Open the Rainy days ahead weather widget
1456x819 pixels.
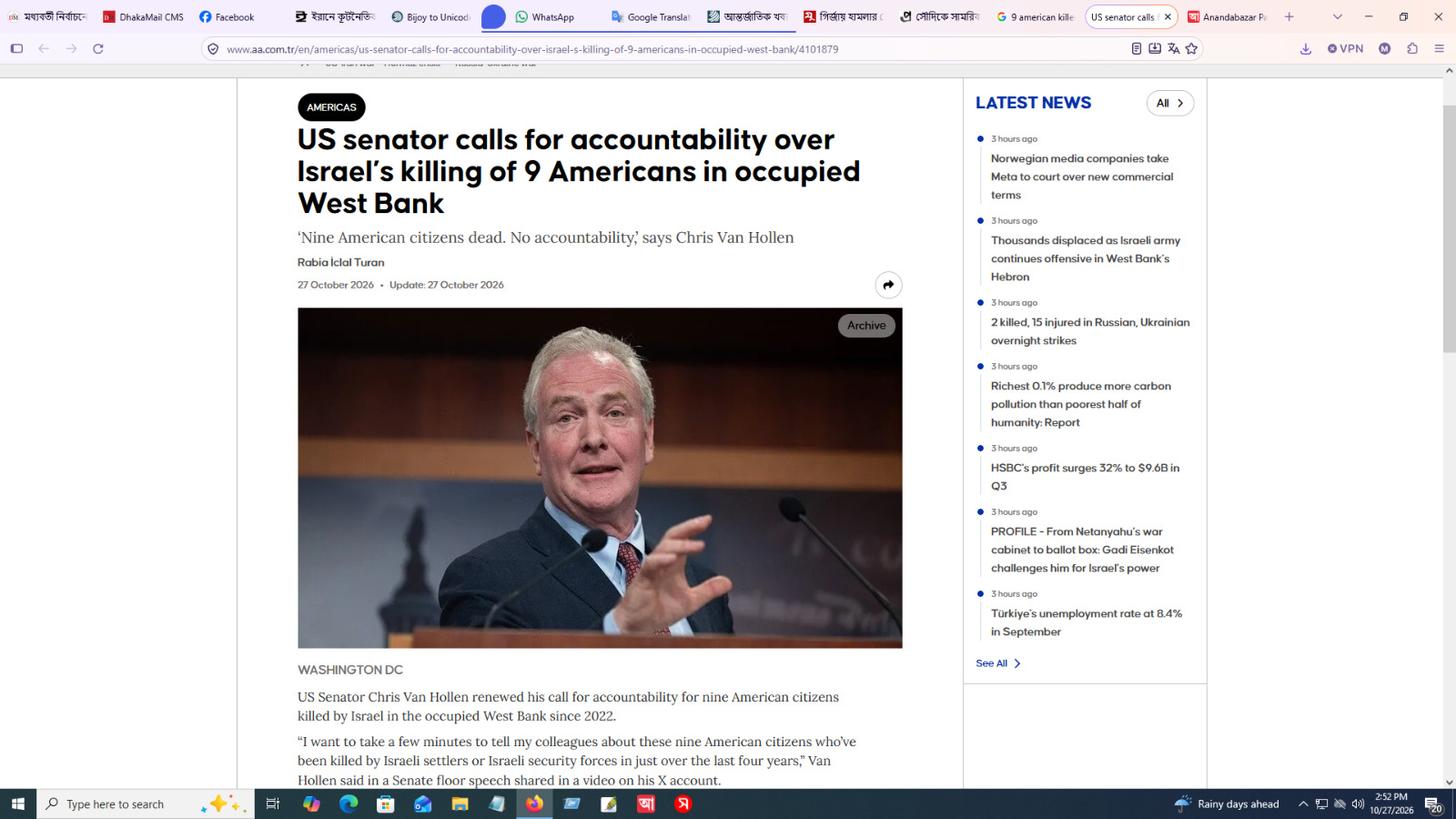click(1227, 804)
